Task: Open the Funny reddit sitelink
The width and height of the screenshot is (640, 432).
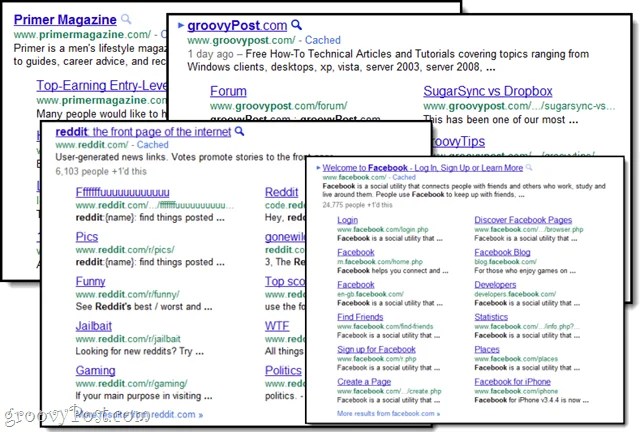Action: point(90,281)
